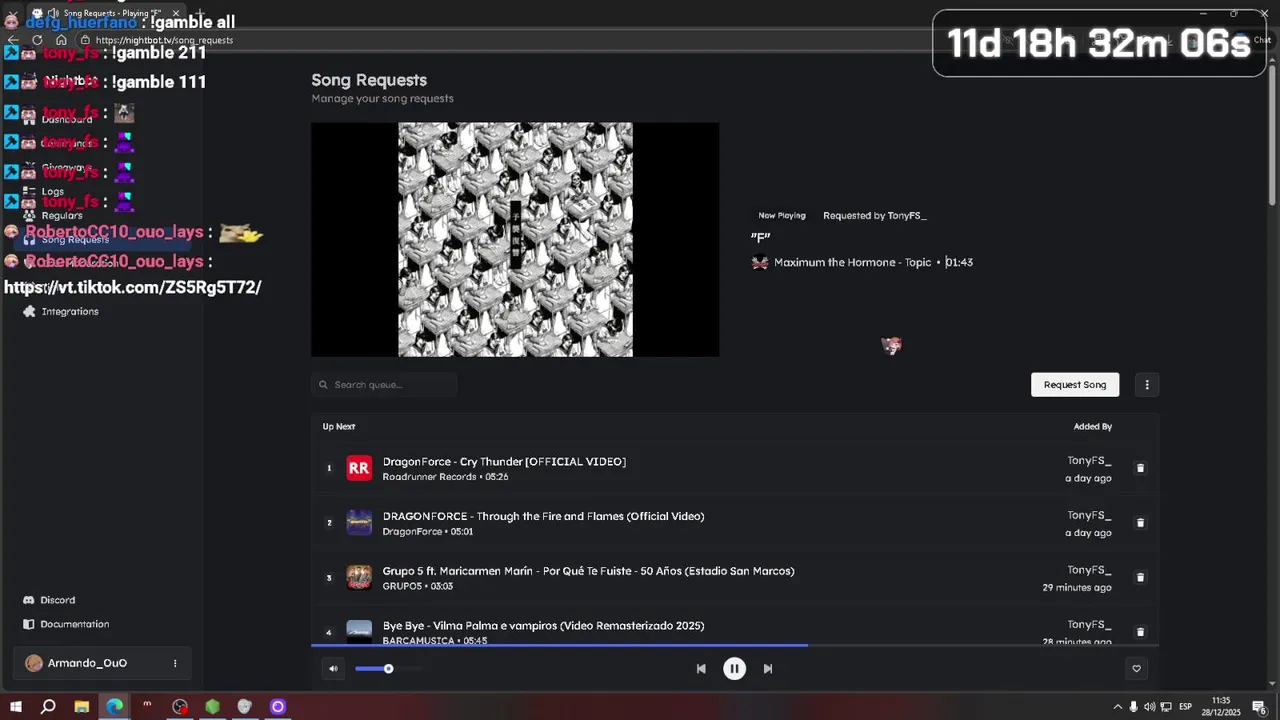Screen dimensions: 1280x720
Task: Remove Bye Bye Vilma Palma from queue
Action: click(1140, 632)
